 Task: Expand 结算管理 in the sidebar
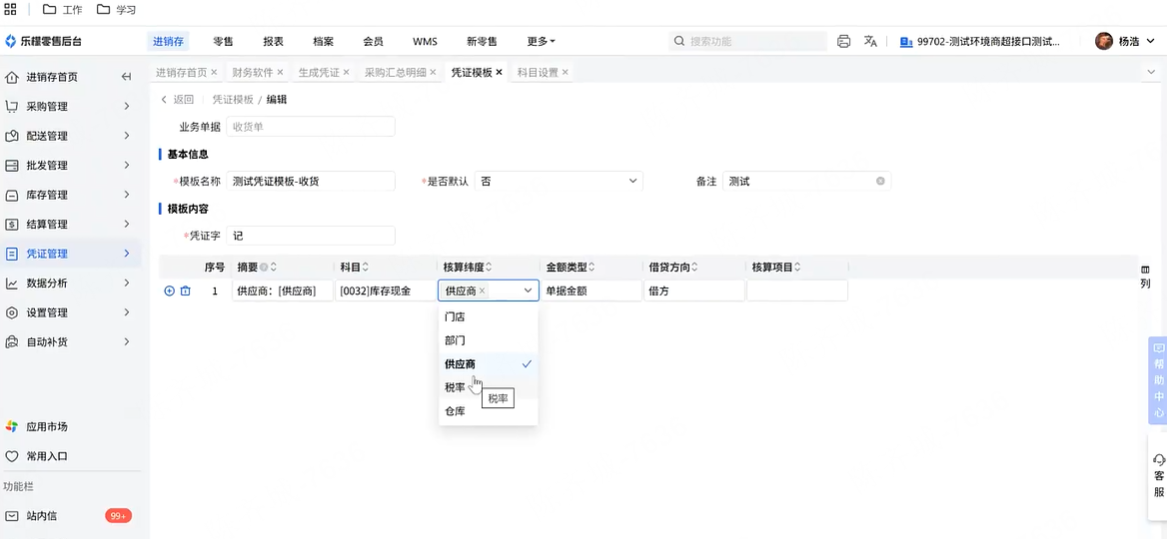[x=127, y=224]
